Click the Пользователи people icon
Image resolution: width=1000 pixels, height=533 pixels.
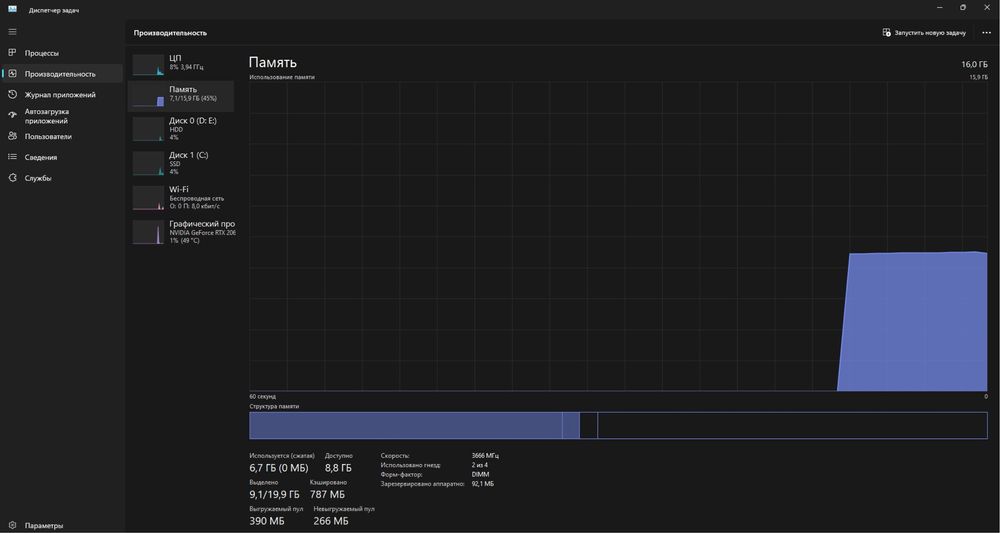(12, 136)
